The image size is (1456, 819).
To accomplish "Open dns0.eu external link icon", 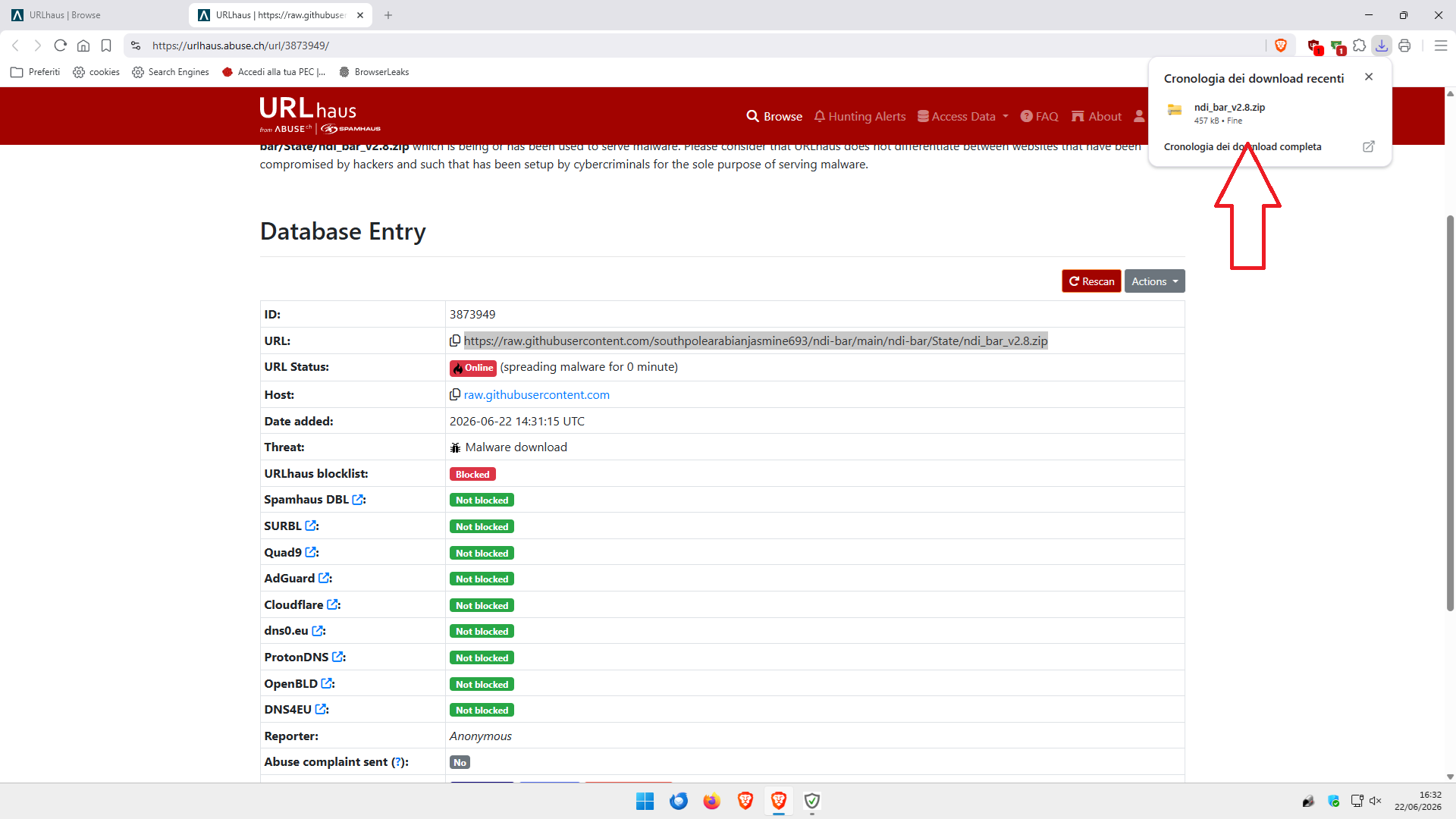I will (318, 631).
